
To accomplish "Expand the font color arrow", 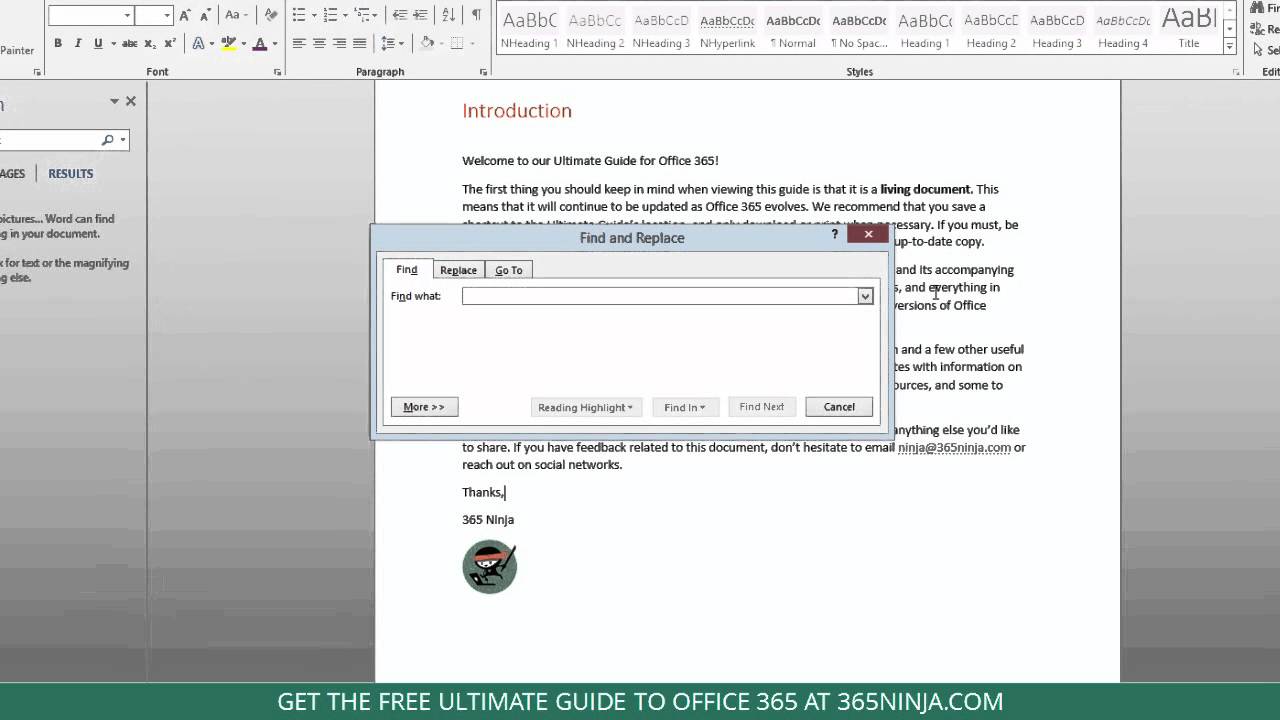I will (x=275, y=43).
